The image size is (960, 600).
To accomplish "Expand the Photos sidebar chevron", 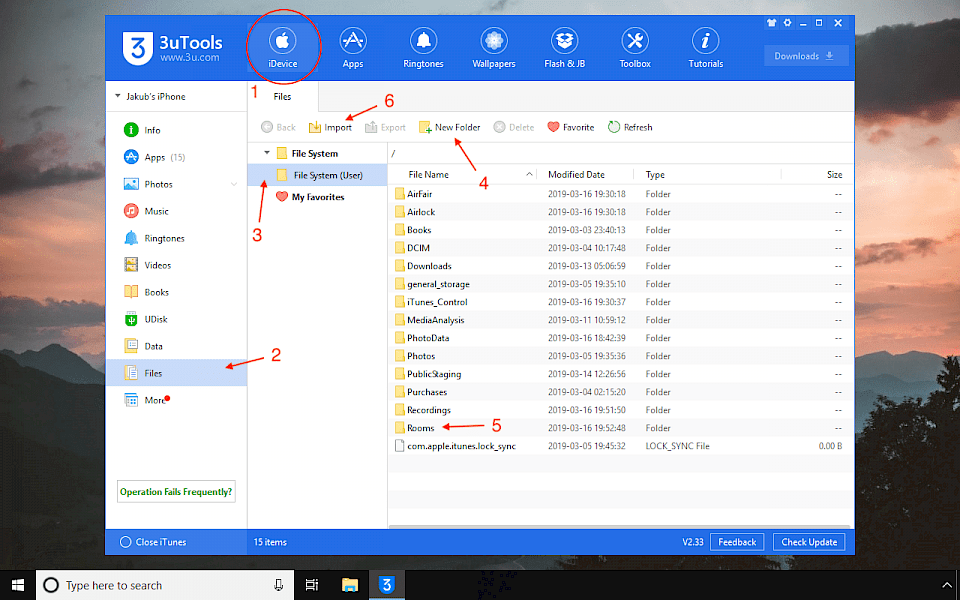I will (234, 184).
